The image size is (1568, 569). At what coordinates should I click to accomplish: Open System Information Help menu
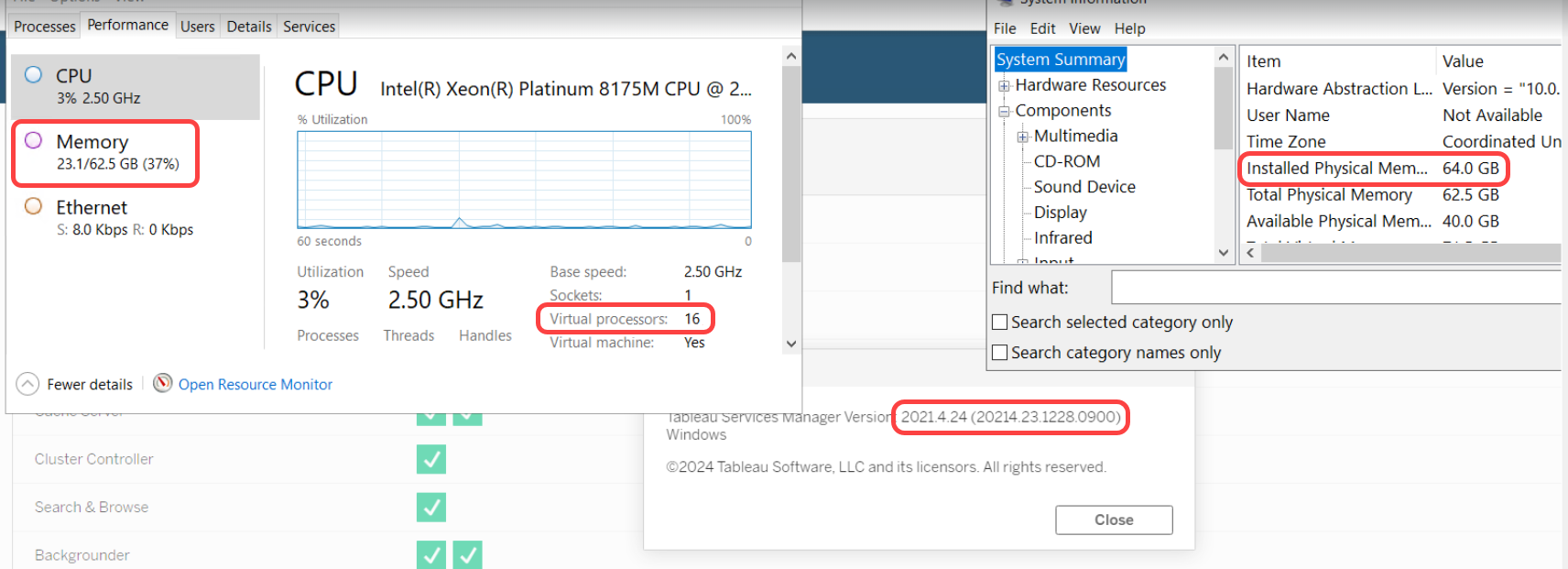[1129, 28]
